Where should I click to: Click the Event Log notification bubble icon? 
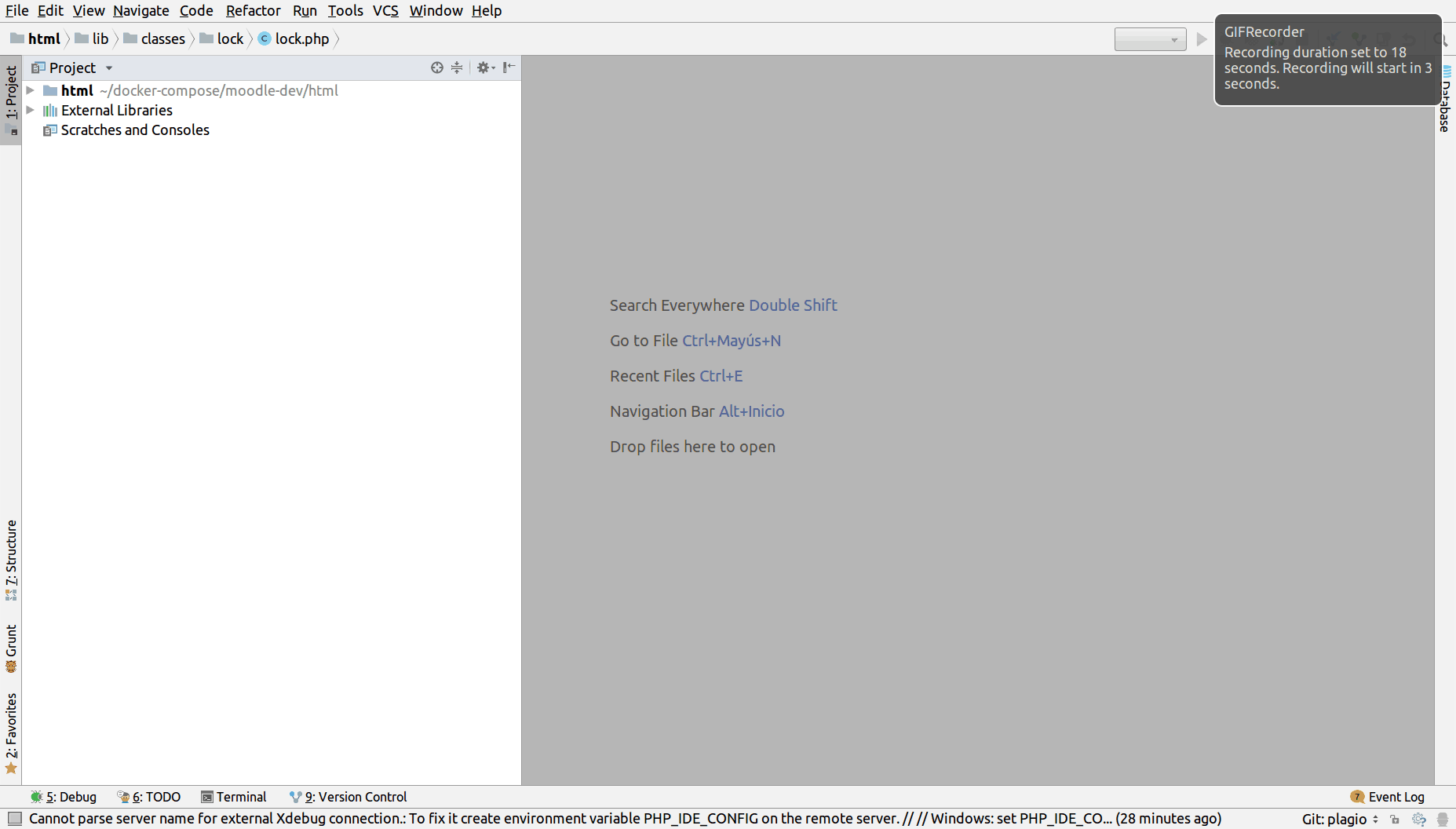coord(1357,797)
